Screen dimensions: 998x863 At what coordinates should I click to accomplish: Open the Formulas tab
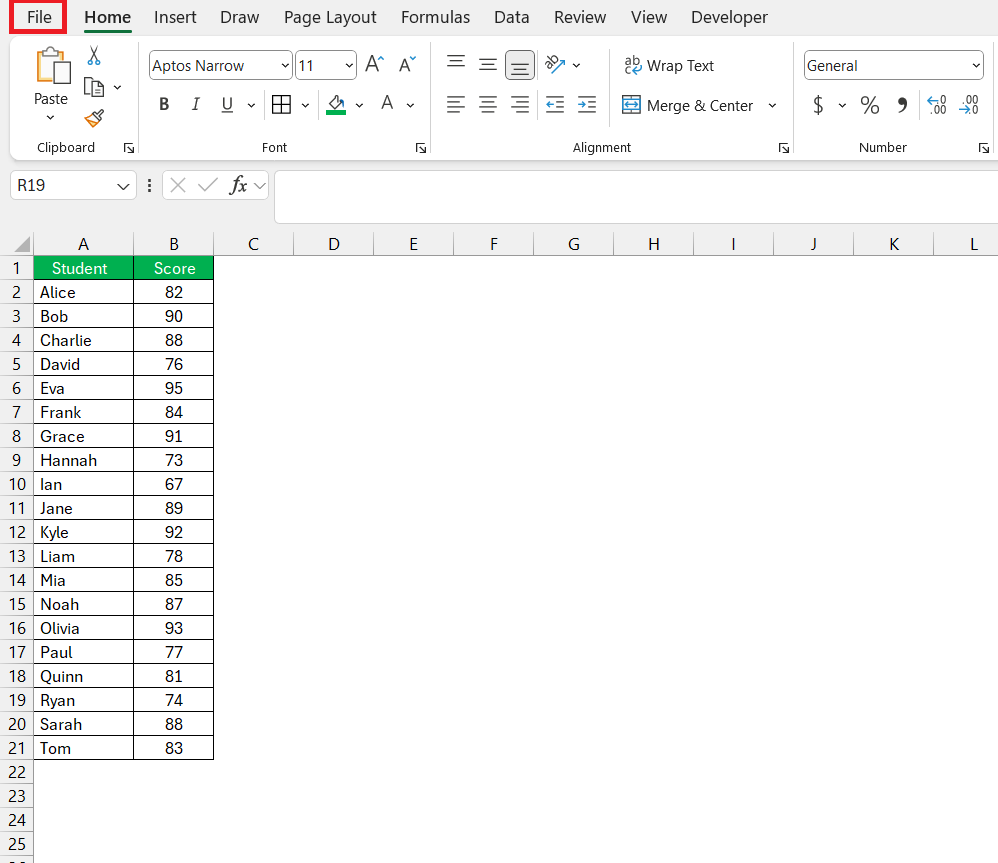435,17
